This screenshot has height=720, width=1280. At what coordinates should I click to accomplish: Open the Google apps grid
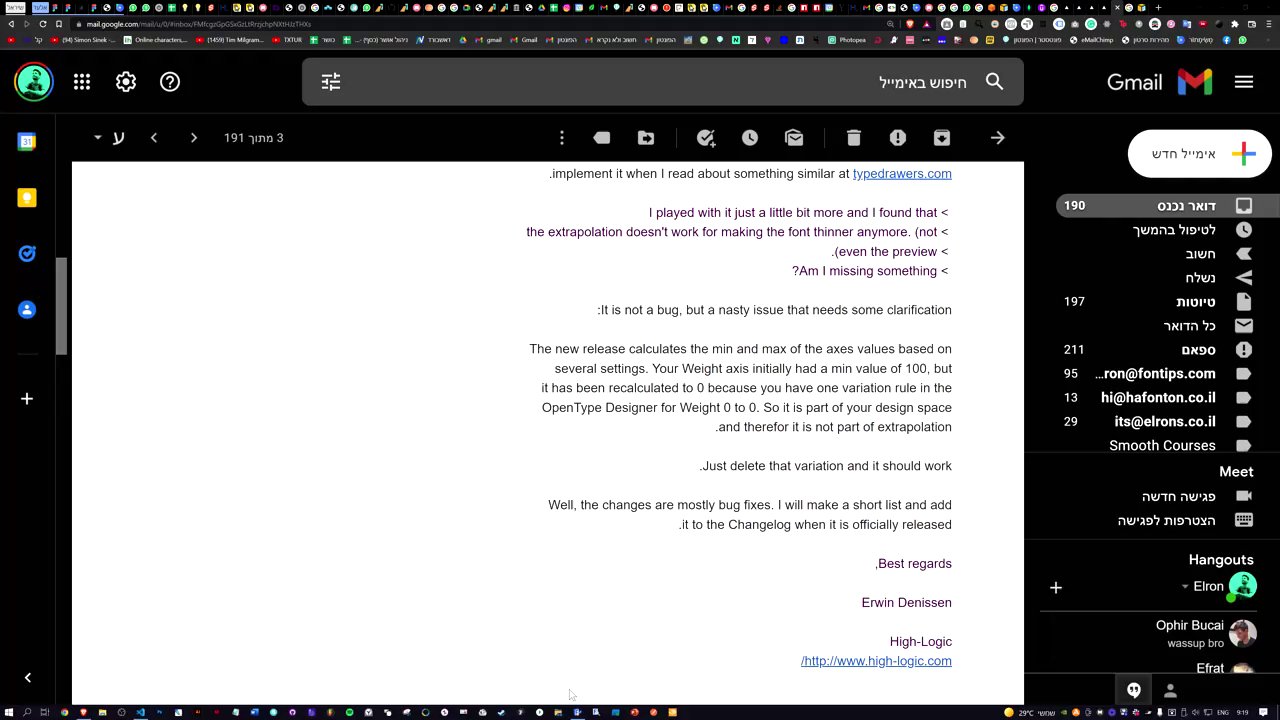82,82
